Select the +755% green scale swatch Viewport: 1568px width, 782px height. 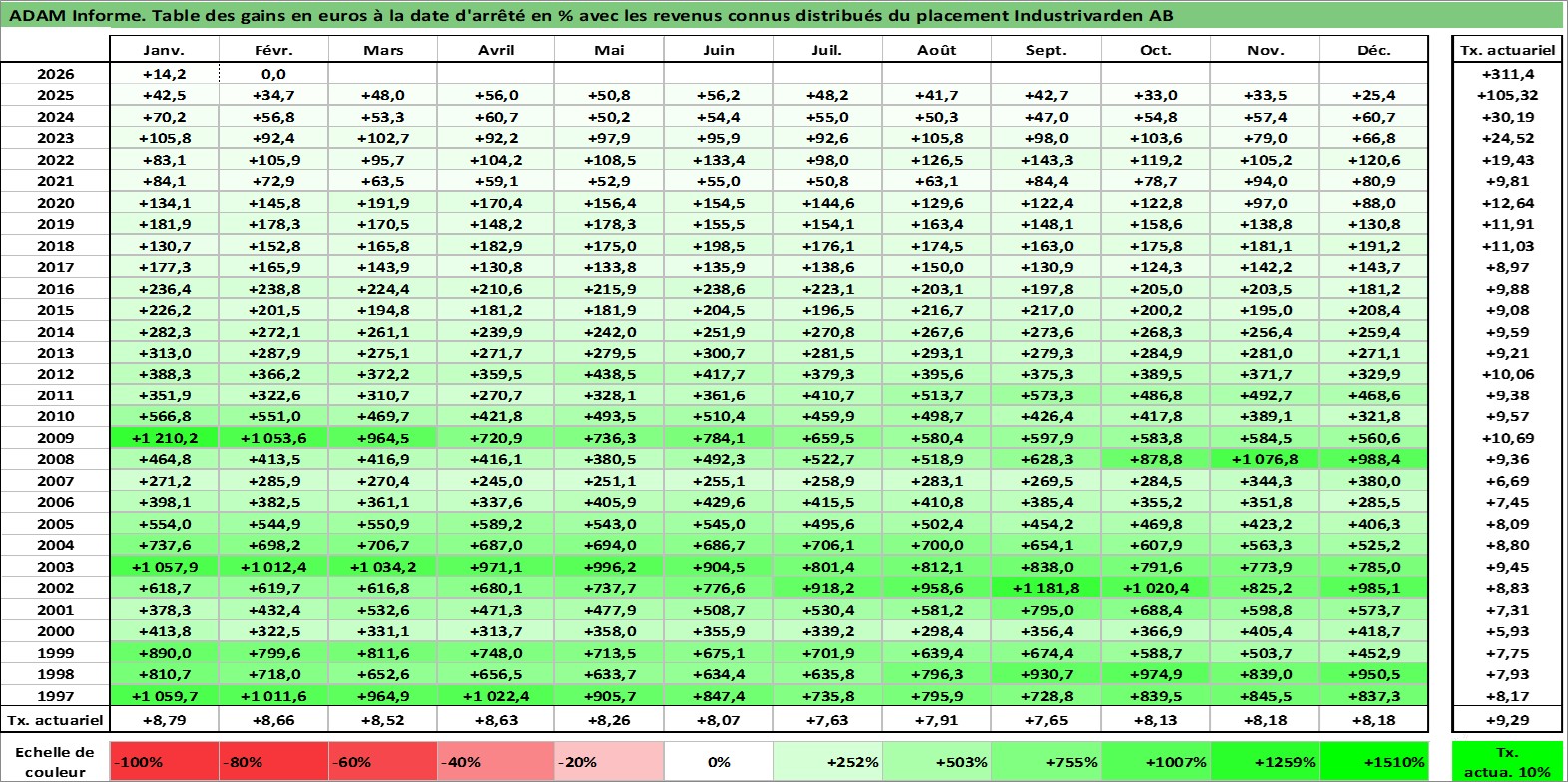[1046, 761]
